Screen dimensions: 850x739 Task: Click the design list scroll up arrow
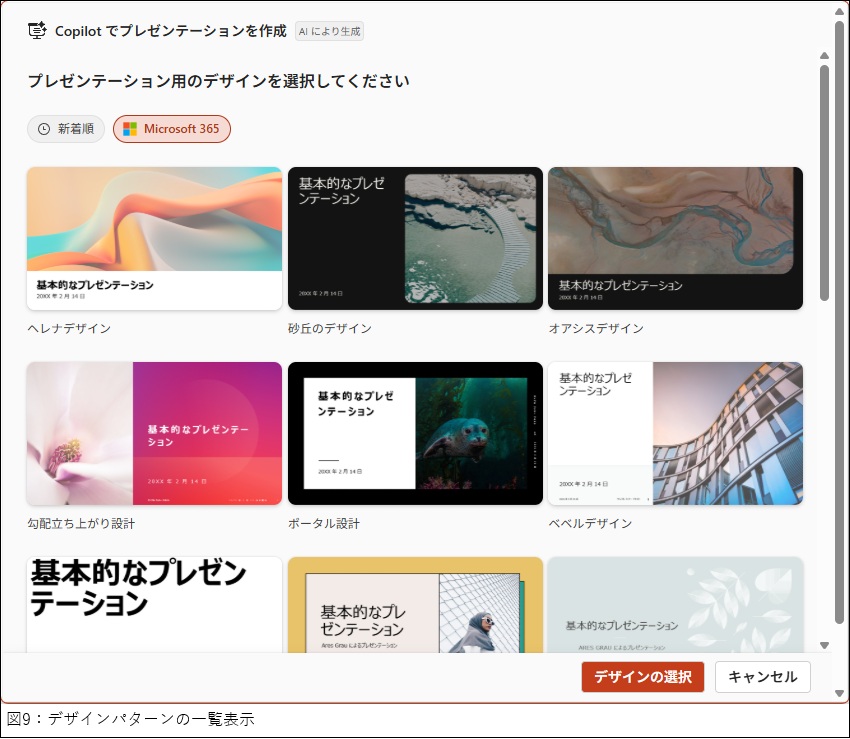[x=824, y=55]
